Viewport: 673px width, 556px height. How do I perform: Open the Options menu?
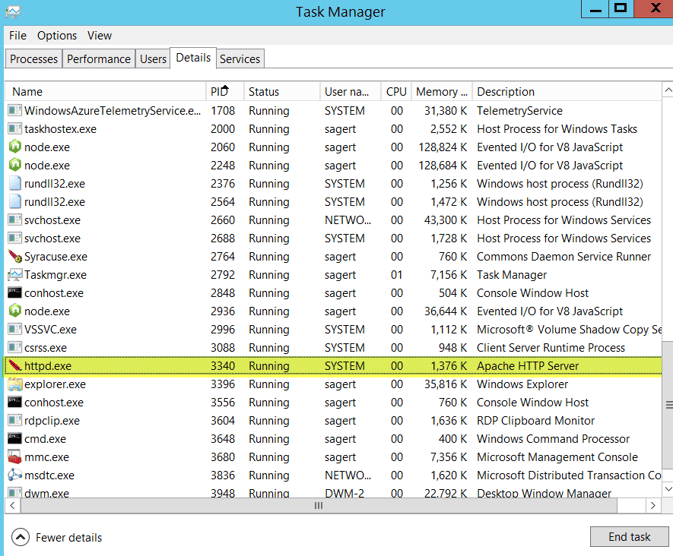click(57, 35)
